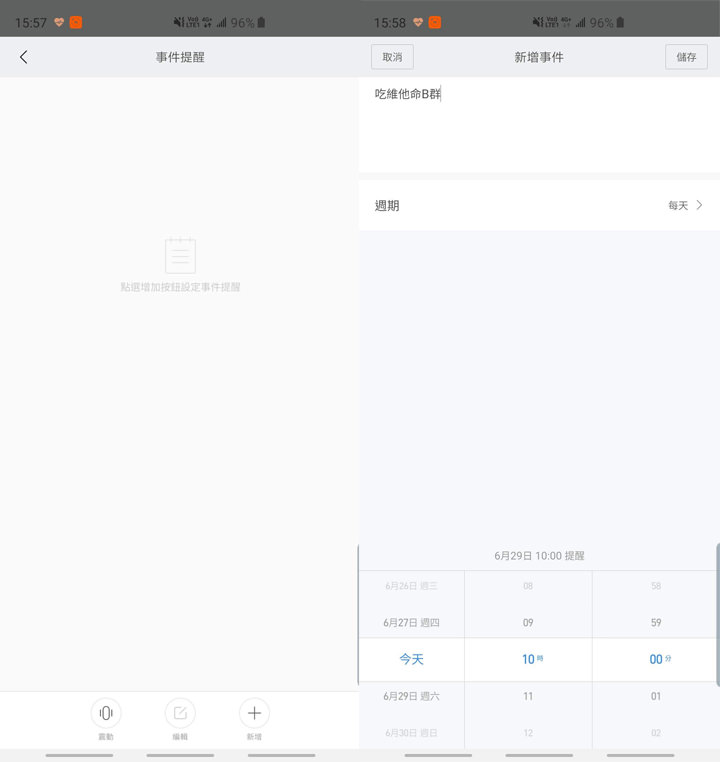The image size is (720, 762).
Task: Tap the 震動 vibration icon
Action: click(105, 713)
